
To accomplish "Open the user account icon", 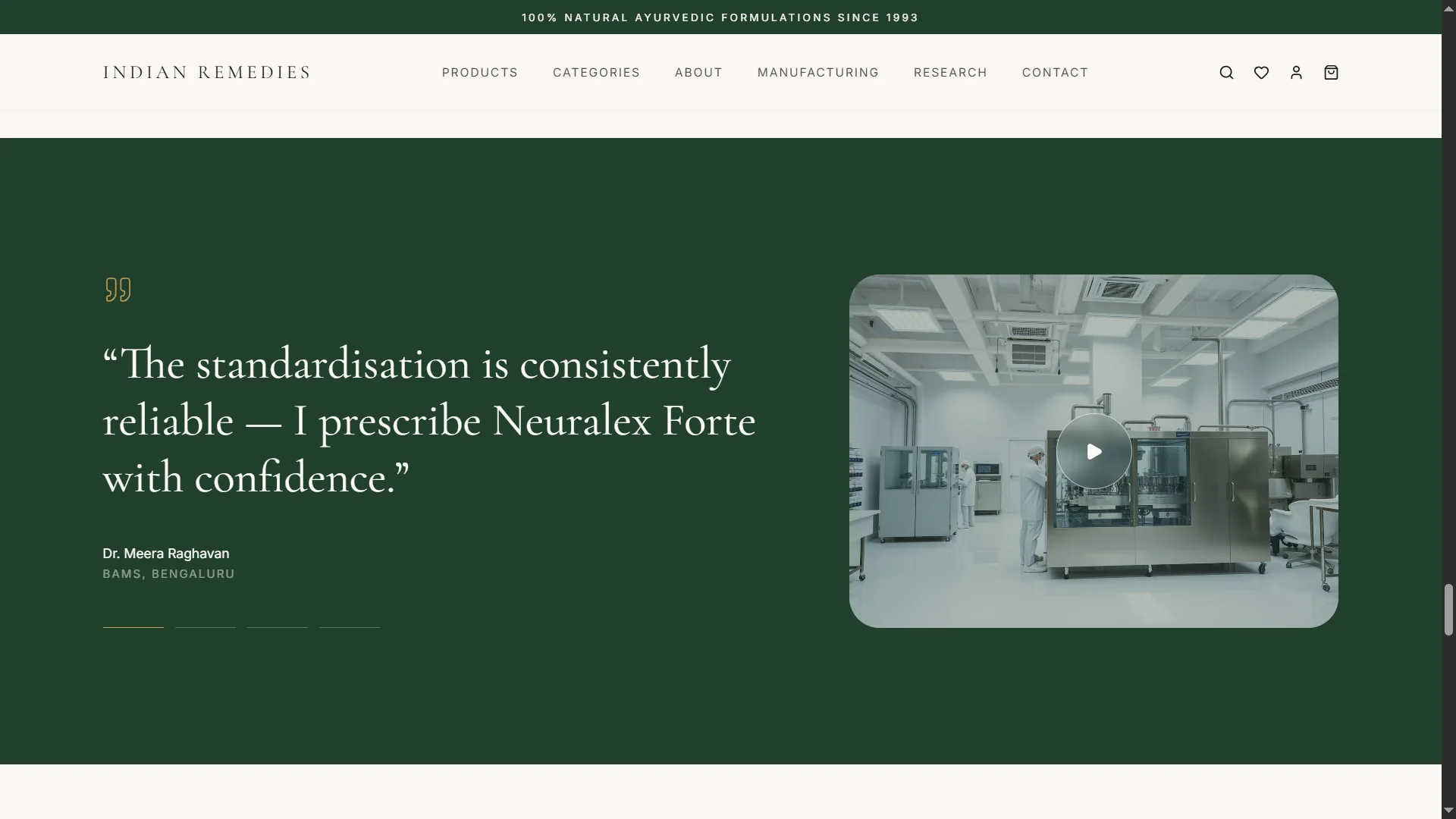I will coord(1296,73).
